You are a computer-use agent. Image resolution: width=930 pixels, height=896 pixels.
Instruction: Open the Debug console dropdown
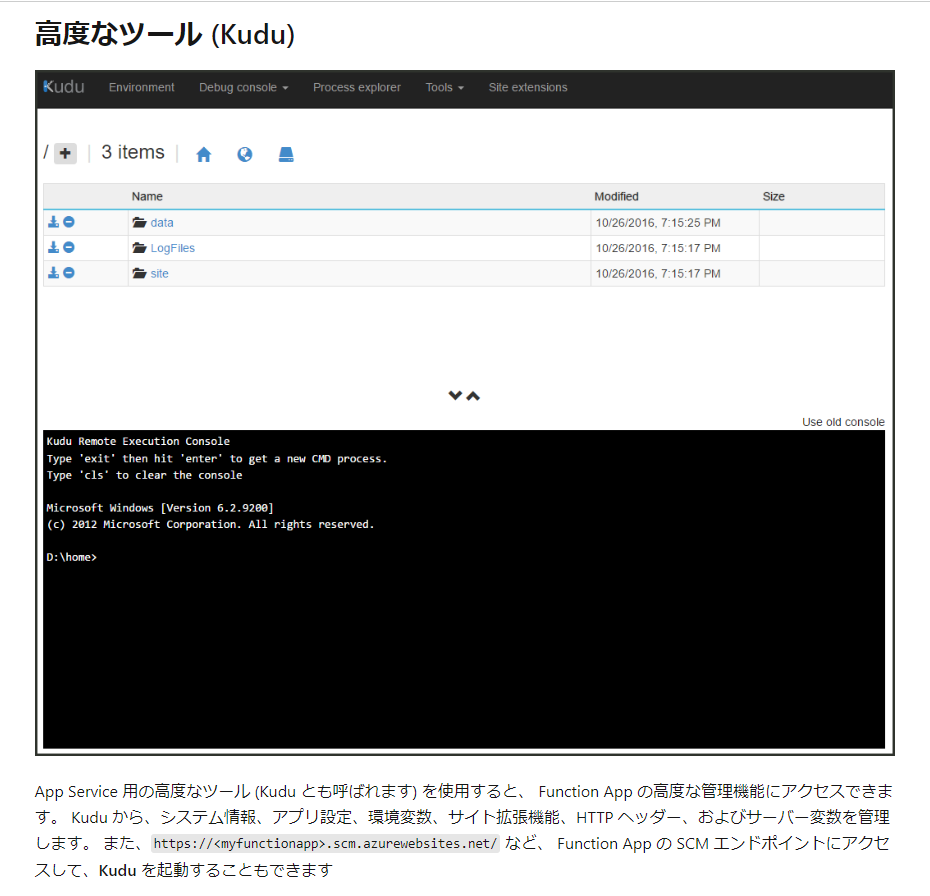click(x=243, y=87)
